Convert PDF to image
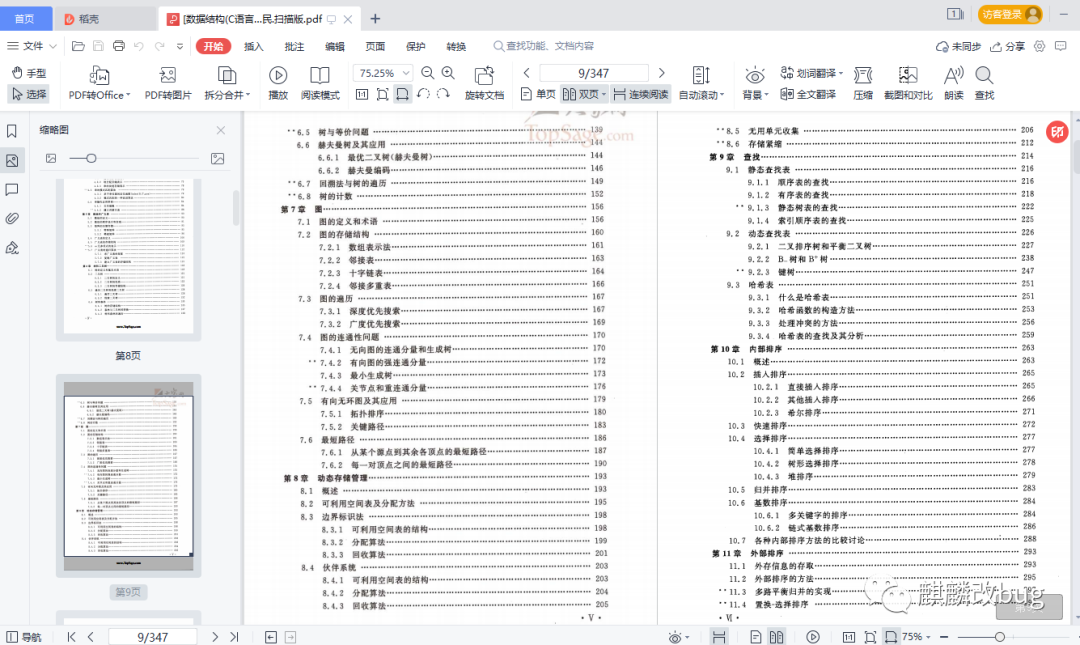Screen dimensions: 1080x645 pyautogui.click(x=167, y=83)
